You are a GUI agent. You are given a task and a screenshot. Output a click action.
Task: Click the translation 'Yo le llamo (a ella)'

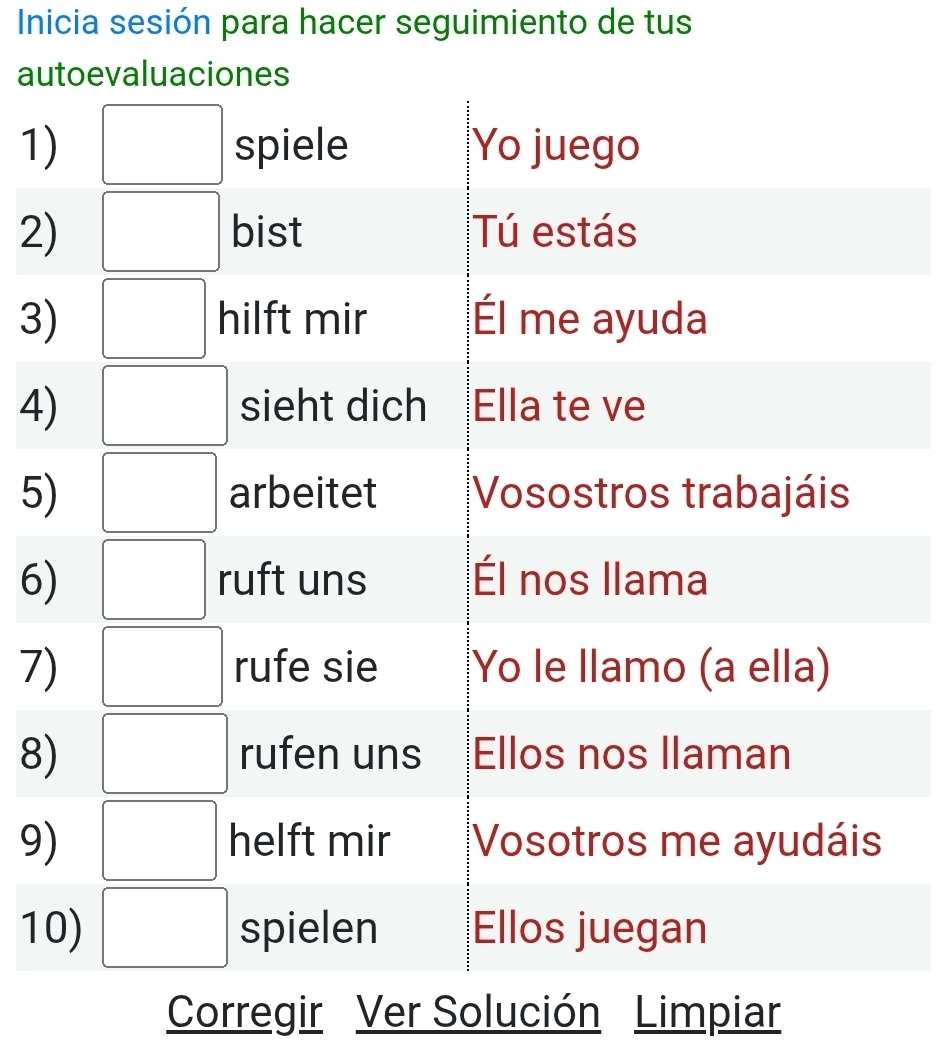click(x=652, y=667)
